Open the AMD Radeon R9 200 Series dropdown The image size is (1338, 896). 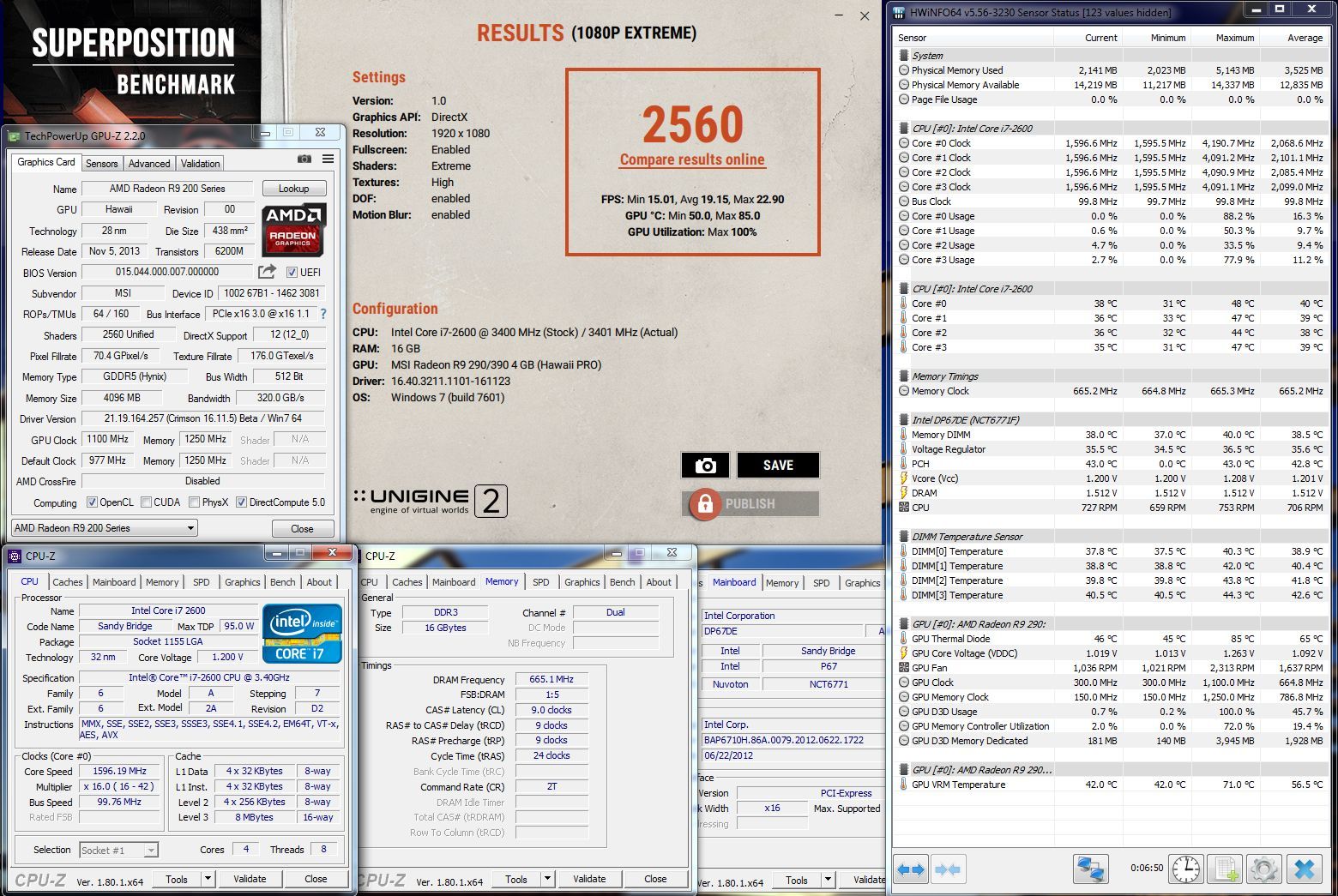point(104,528)
